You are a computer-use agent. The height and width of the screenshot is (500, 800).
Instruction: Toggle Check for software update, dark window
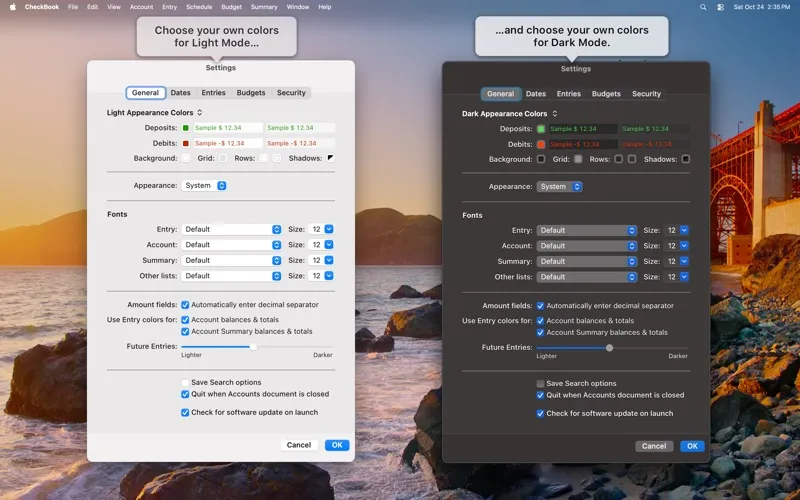point(540,413)
